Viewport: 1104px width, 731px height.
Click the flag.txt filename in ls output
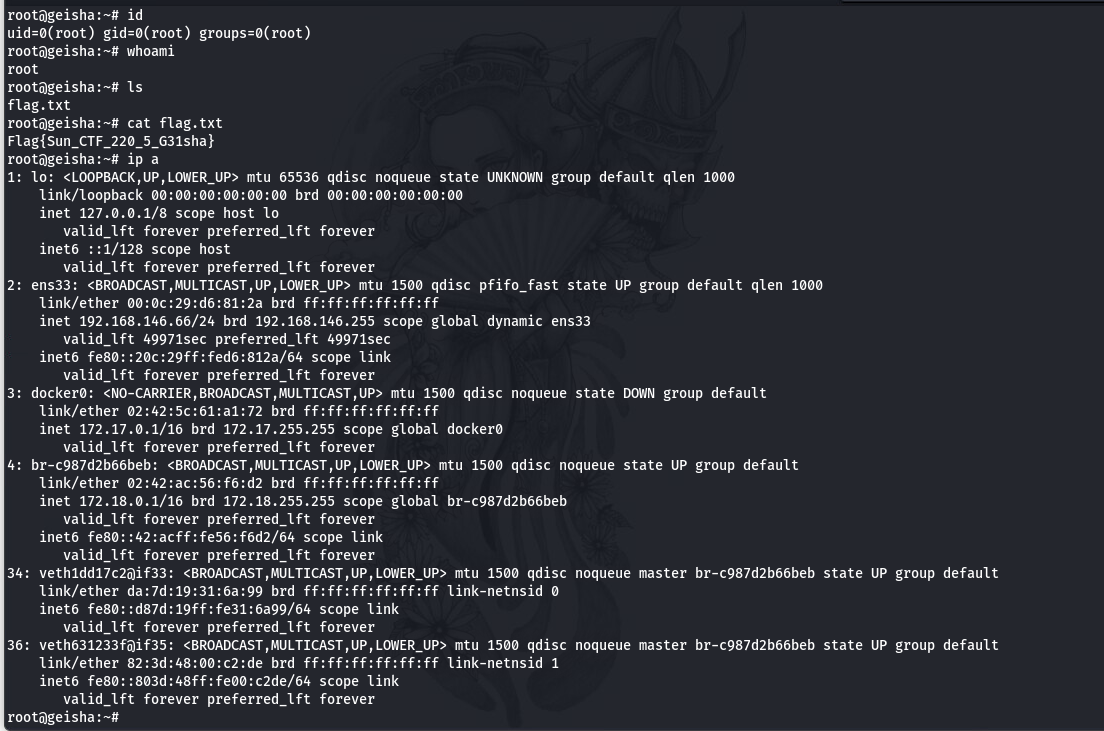click(x=39, y=105)
